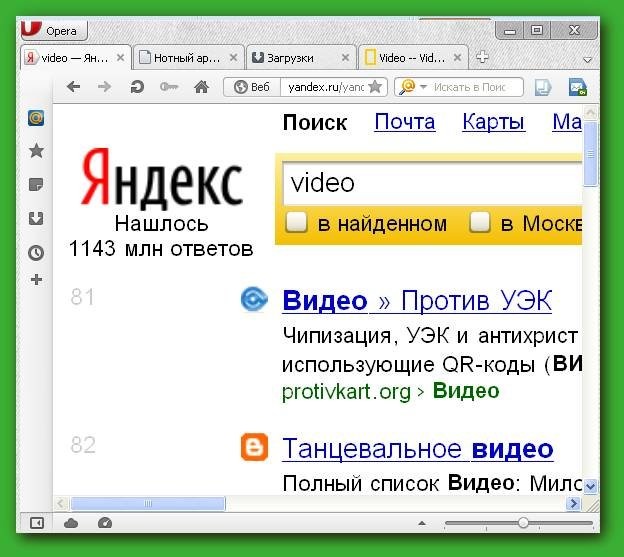Open the tabs and windows toolbar icon
624x557 pixels.
coord(542,88)
